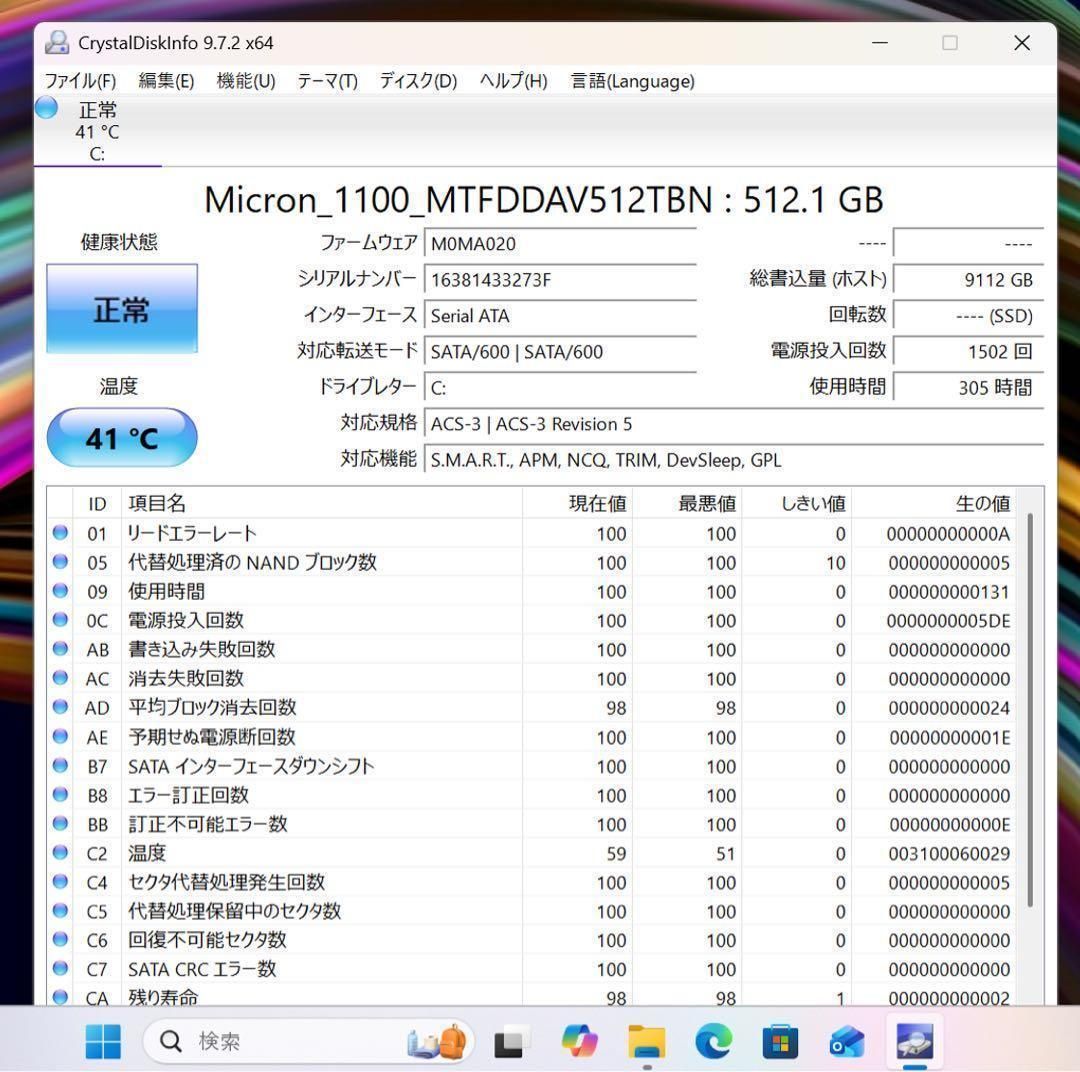Click the blue status dot beside 残り寿命
This screenshot has width=1080, height=1072.
point(60,997)
